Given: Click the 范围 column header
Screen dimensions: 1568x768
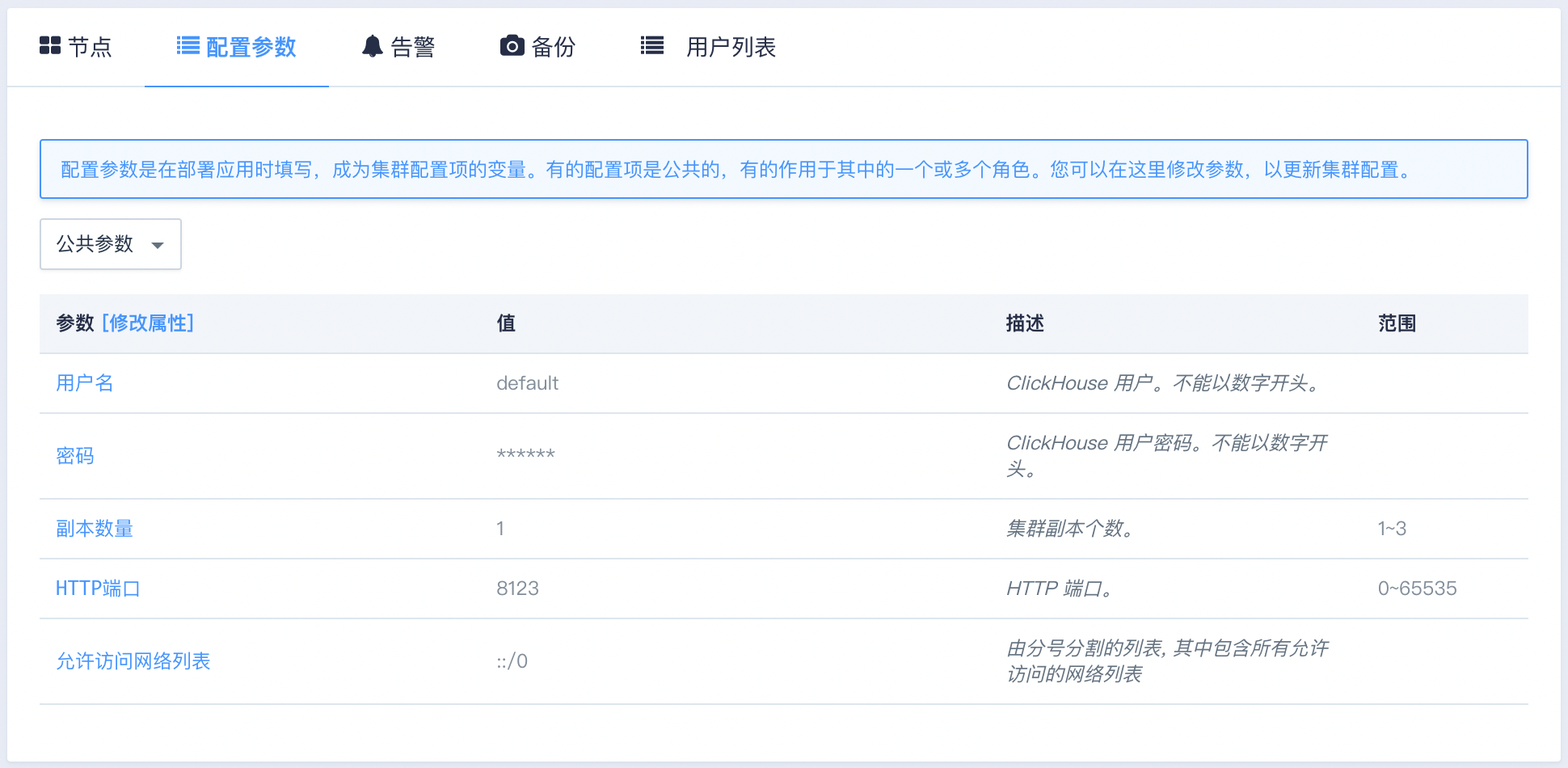Looking at the screenshot, I should point(1397,323).
